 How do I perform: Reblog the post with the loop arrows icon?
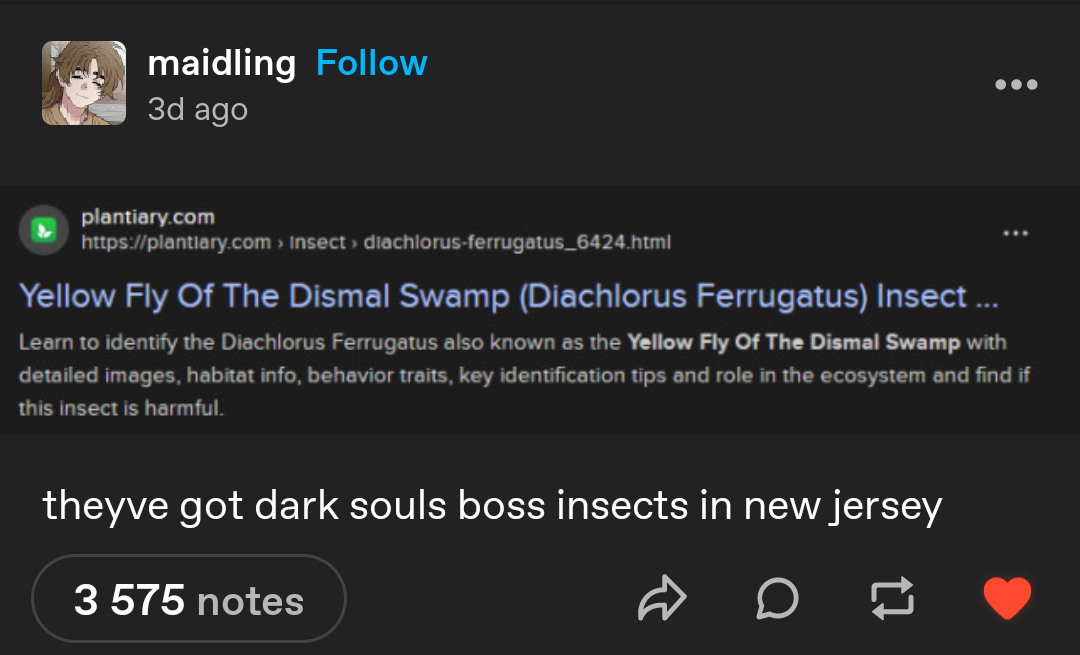click(893, 598)
